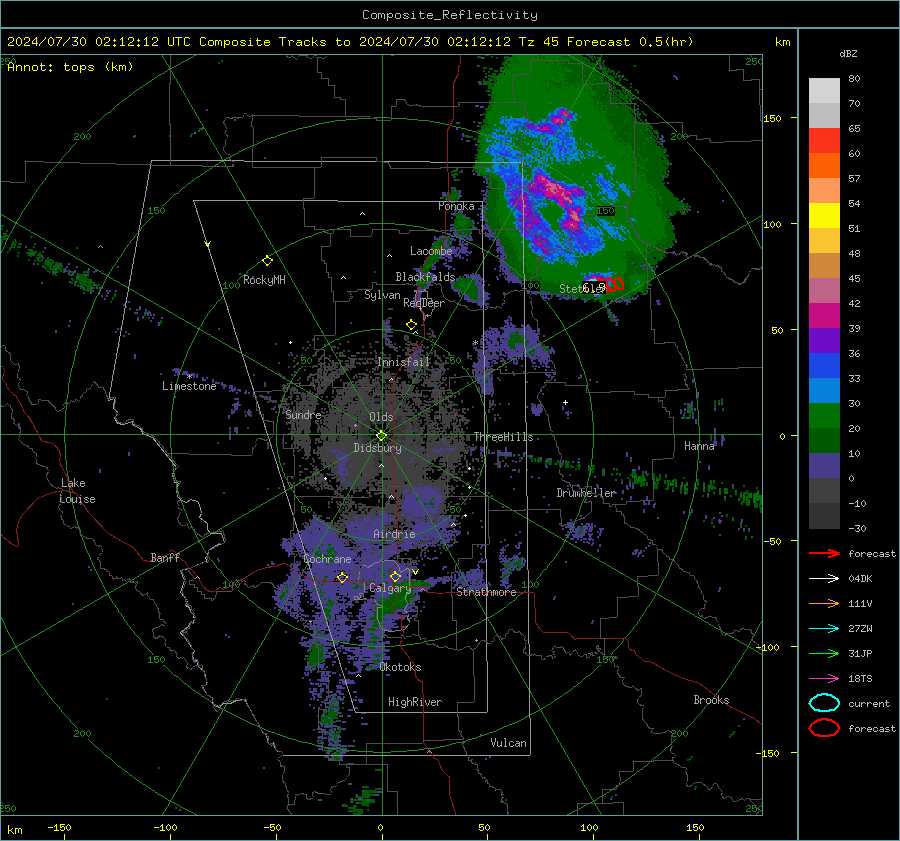Click the red swatch in dBZ scale
Screen dimensions: 900x841
[824, 141]
